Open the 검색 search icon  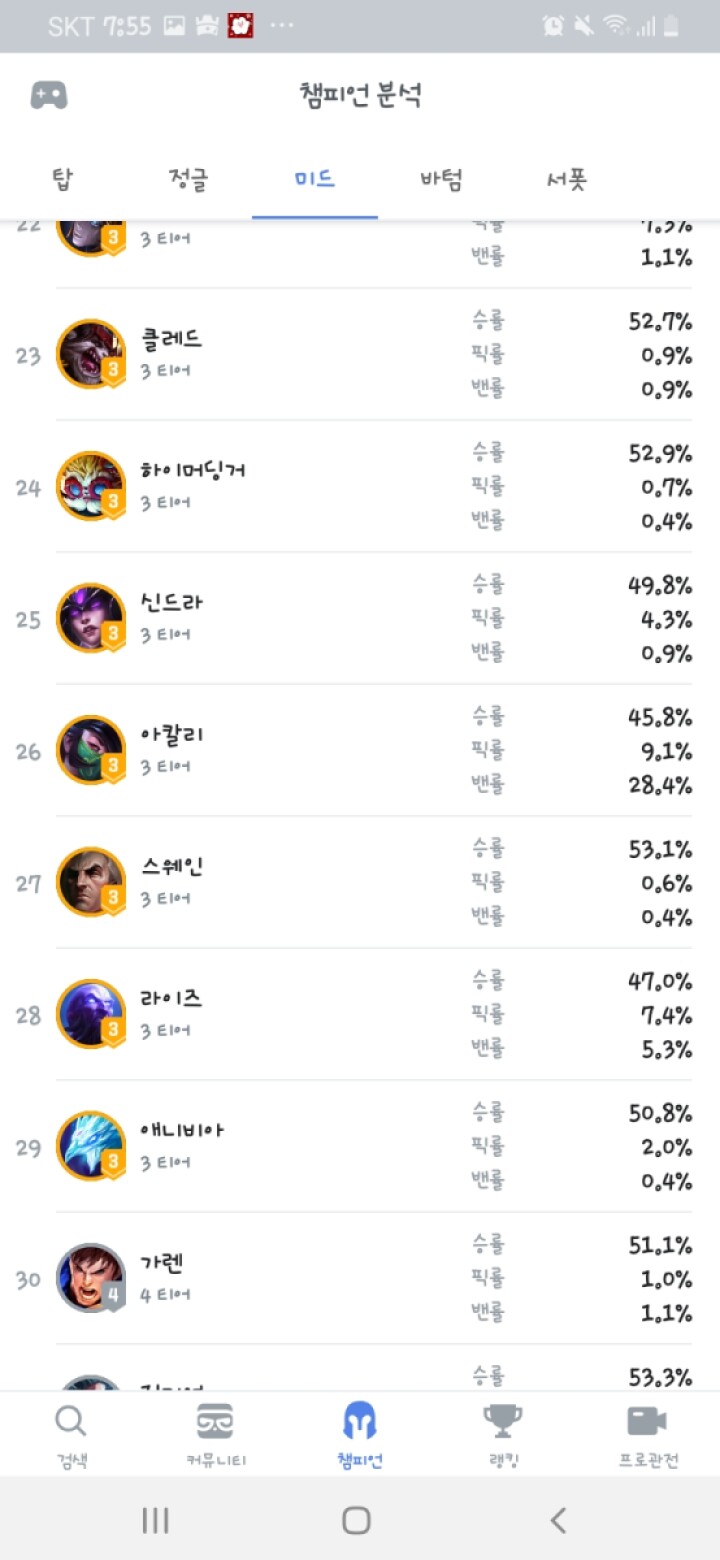[x=72, y=1421]
